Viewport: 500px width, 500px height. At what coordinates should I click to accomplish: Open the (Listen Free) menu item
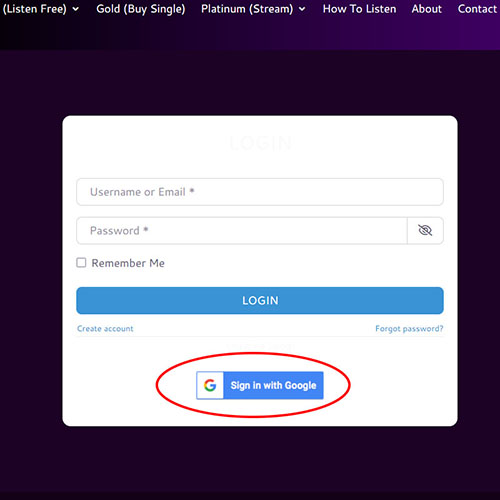pyautogui.click(x=34, y=9)
